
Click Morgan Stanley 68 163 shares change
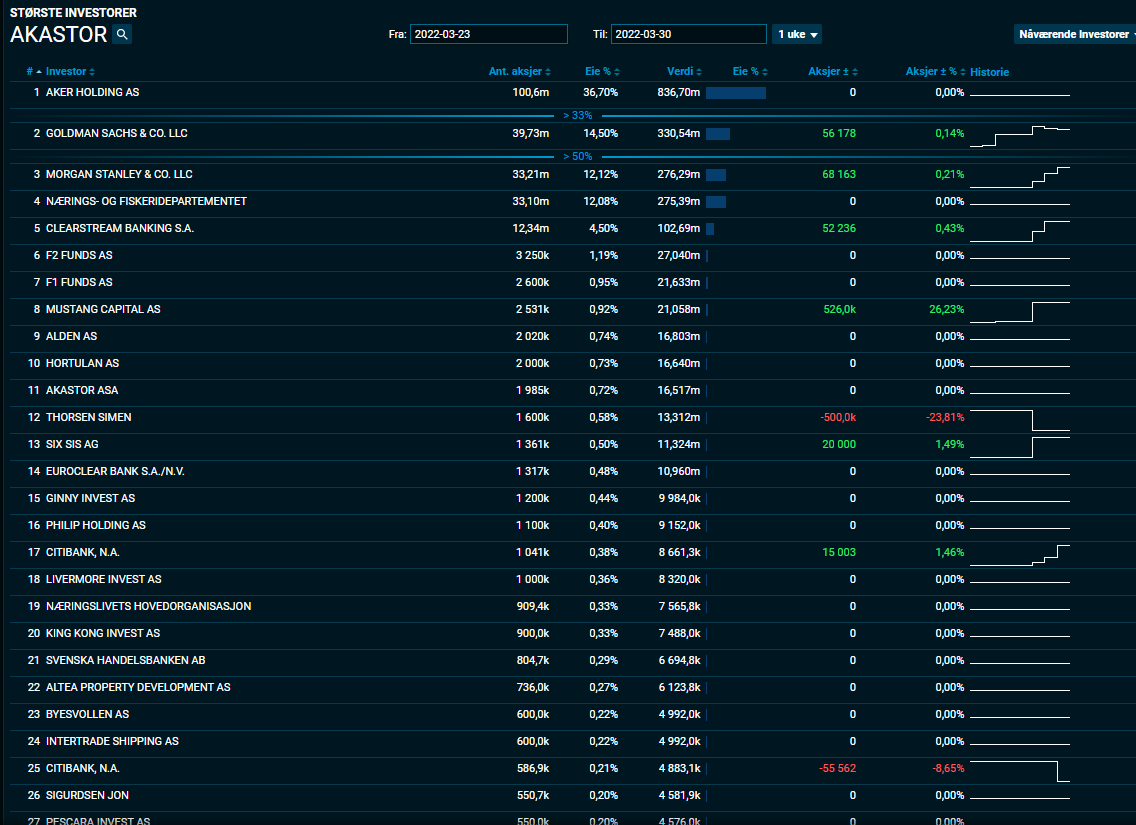(x=839, y=174)
